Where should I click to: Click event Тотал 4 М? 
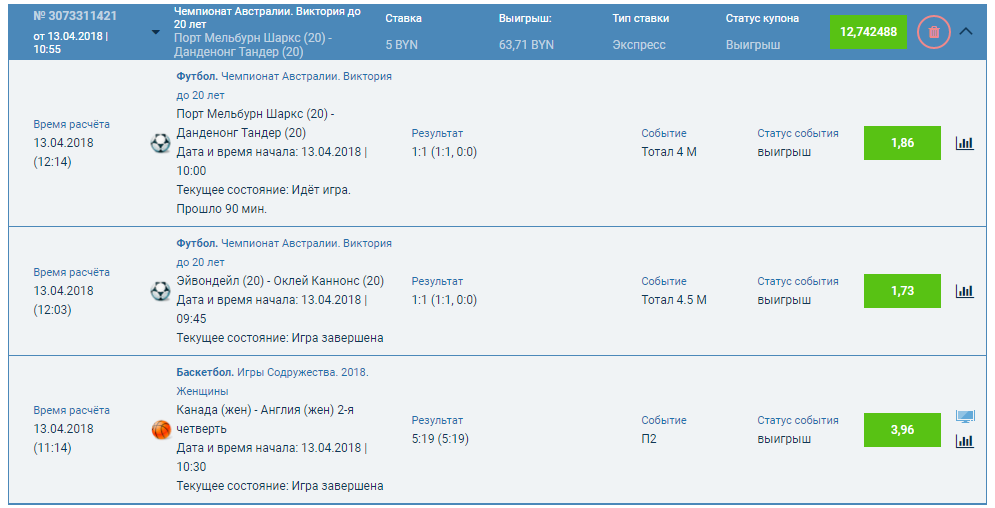point(669,152)
